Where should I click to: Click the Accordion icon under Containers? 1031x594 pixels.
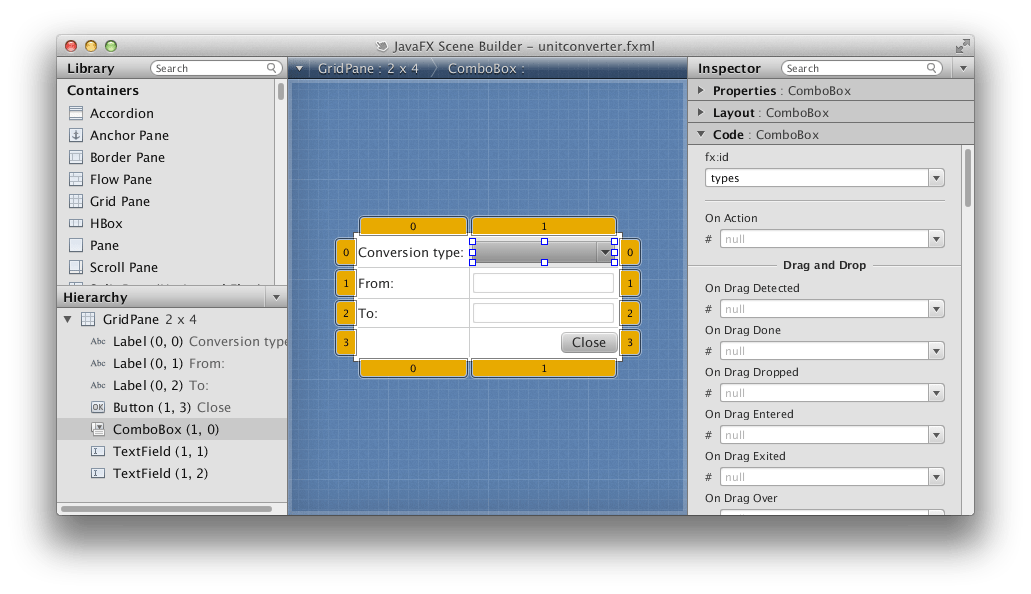click(x=74, y=113)
